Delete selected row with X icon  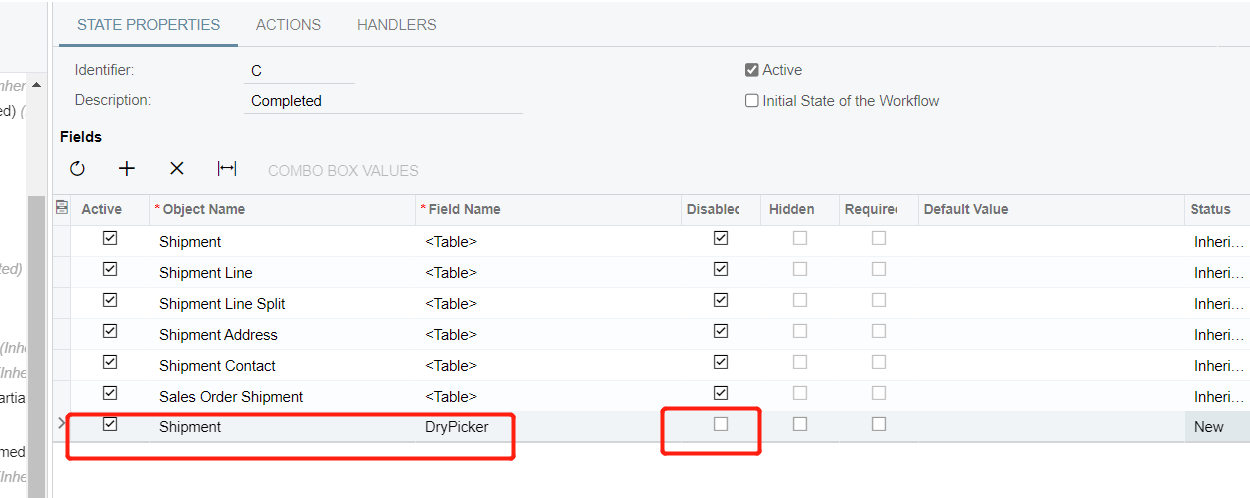[x=177, y=169]
